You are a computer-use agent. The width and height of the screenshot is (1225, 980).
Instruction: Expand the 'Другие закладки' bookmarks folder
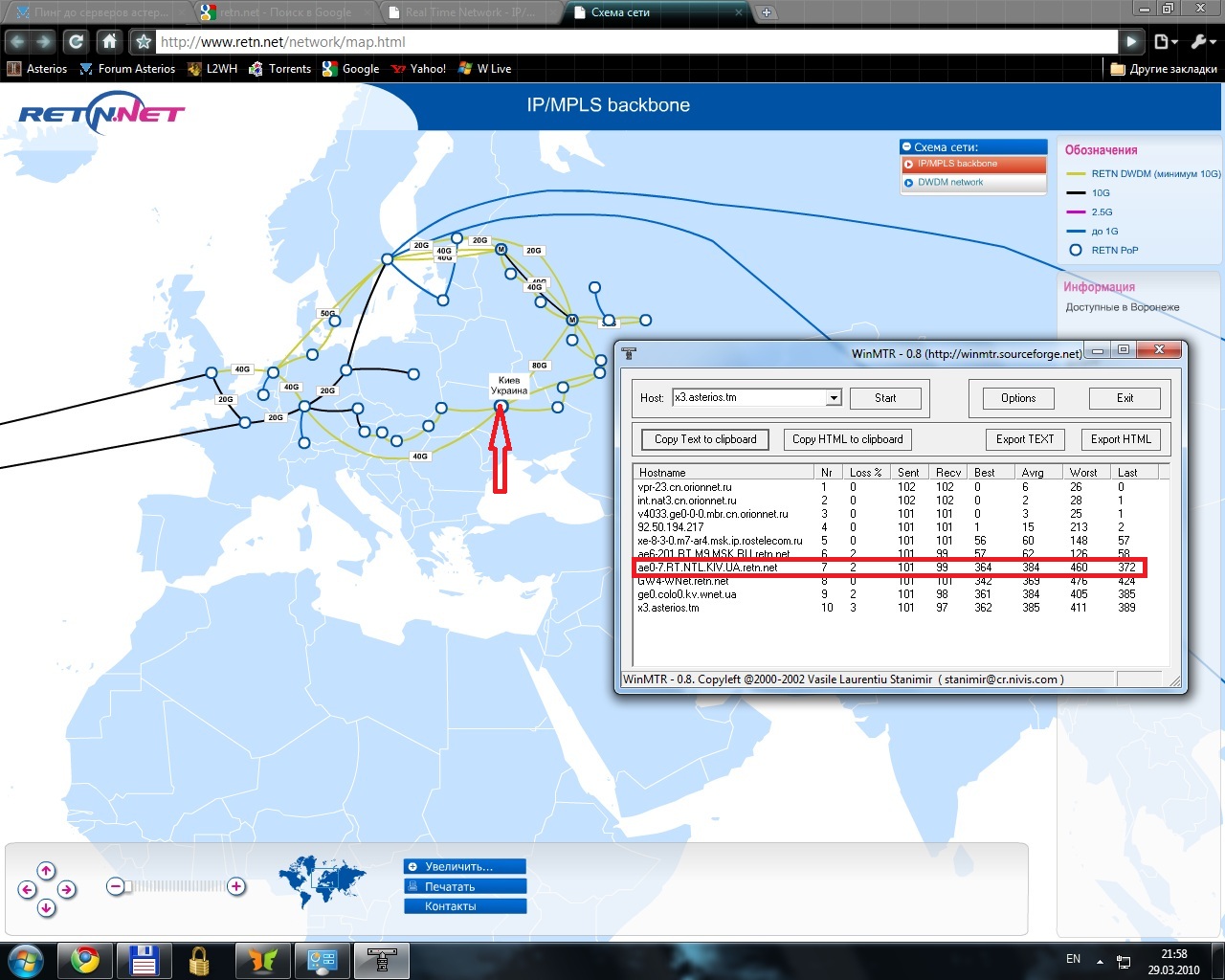point(1164,69)
